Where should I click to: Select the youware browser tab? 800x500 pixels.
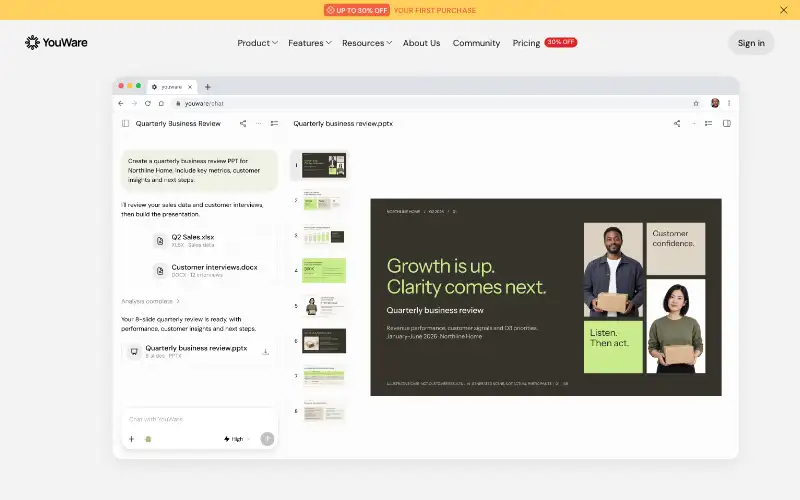point(172,87)
